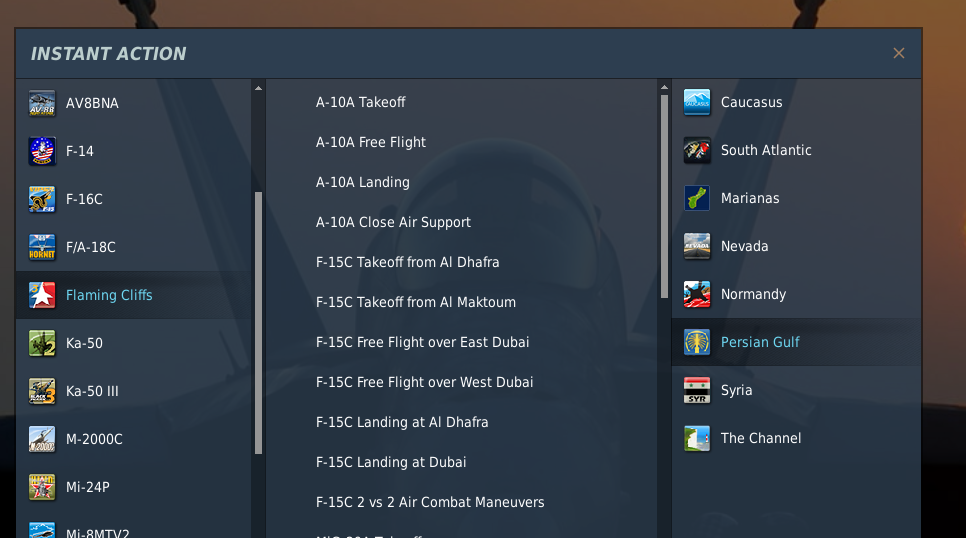Click the F-14 Tomcat module icon
Viewport: 966px width, 538px height.
[42, 151]
